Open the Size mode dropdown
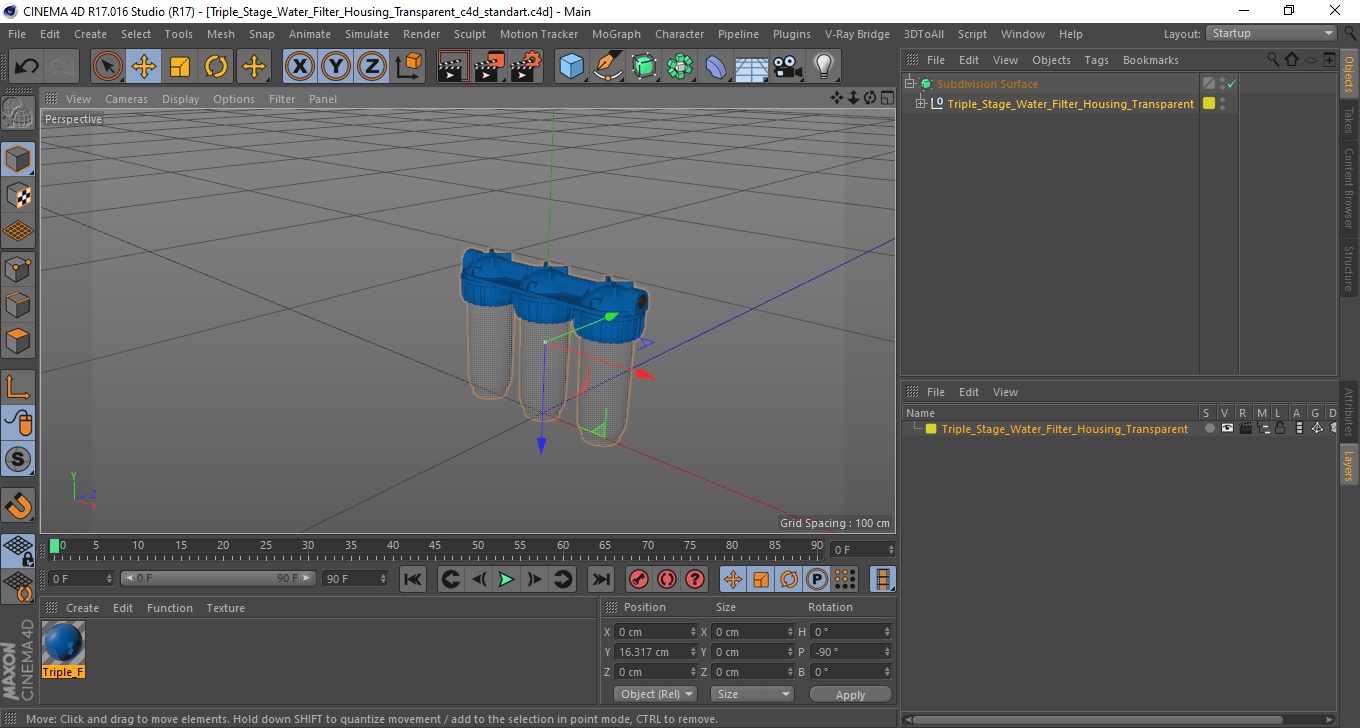This screenshot has height=728, width=1360. [x=752, y=694]
